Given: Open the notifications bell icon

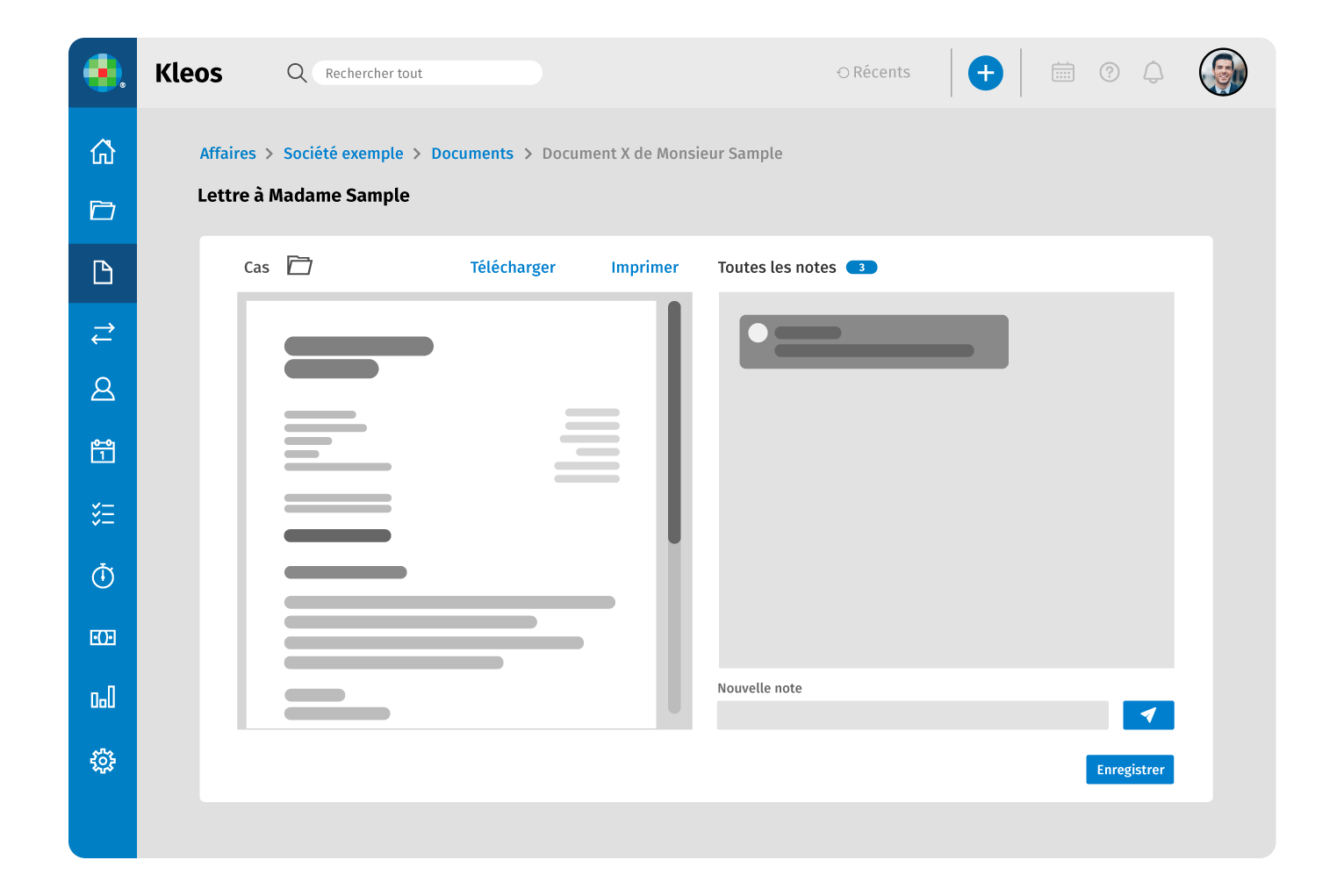Looking at the screenshot, I should coord(1153,73).
